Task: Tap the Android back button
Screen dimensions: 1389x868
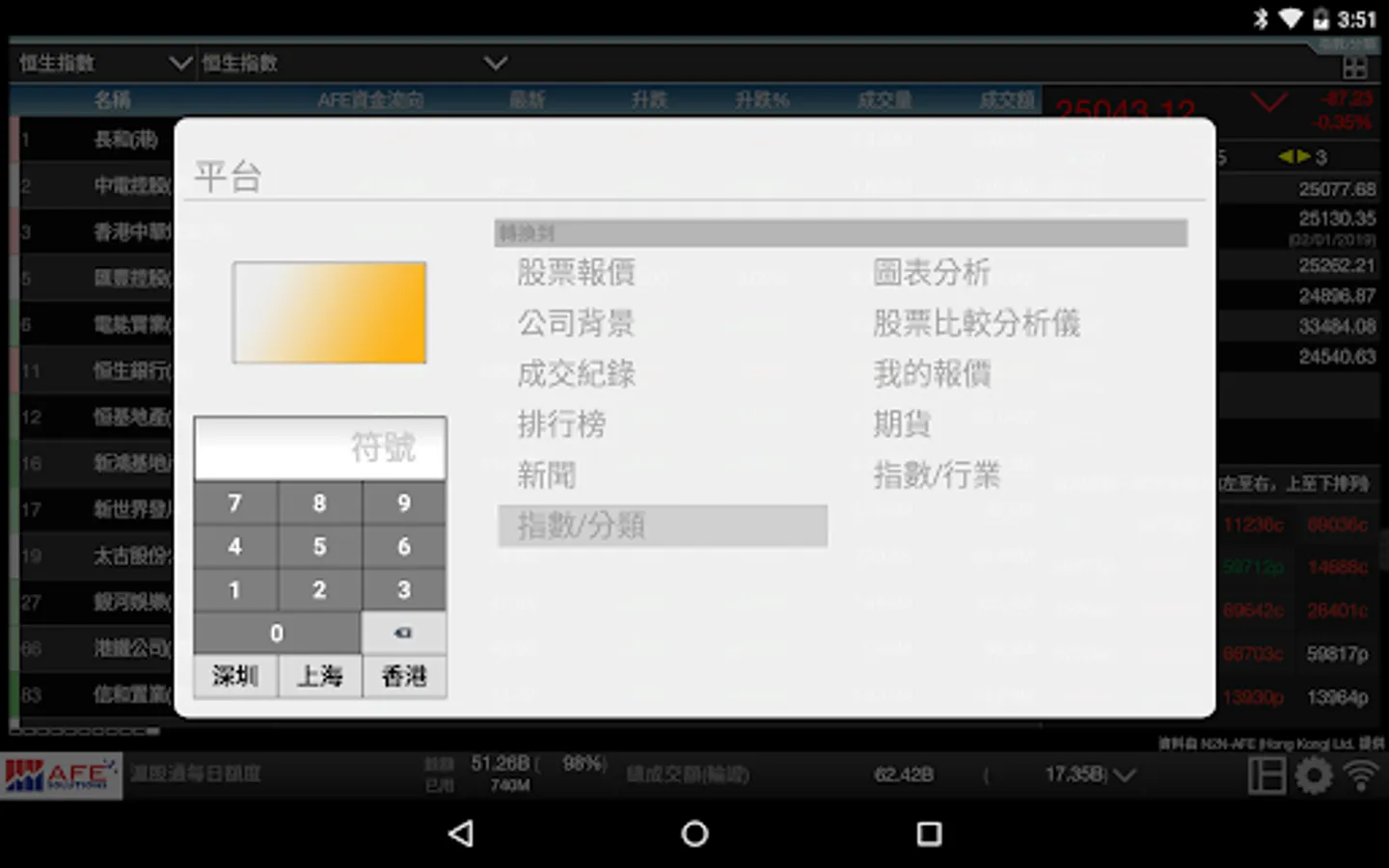Action: (x=461, y=833)
